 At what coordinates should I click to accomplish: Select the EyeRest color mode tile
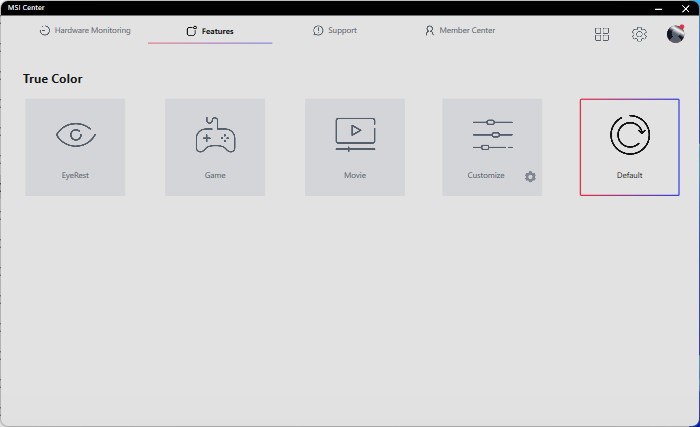(x=75, y=147)
